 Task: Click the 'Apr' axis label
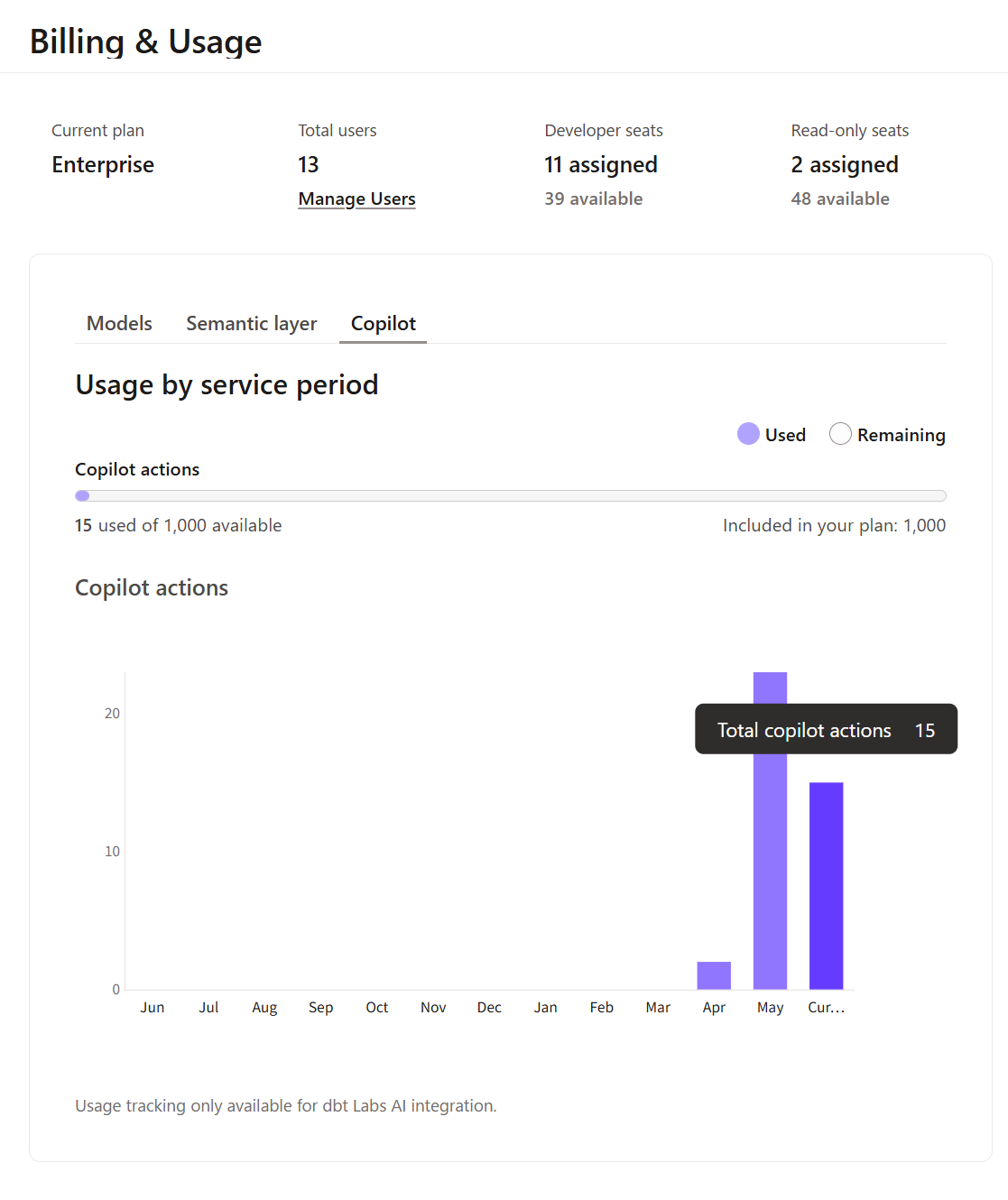pos(714,1007)
